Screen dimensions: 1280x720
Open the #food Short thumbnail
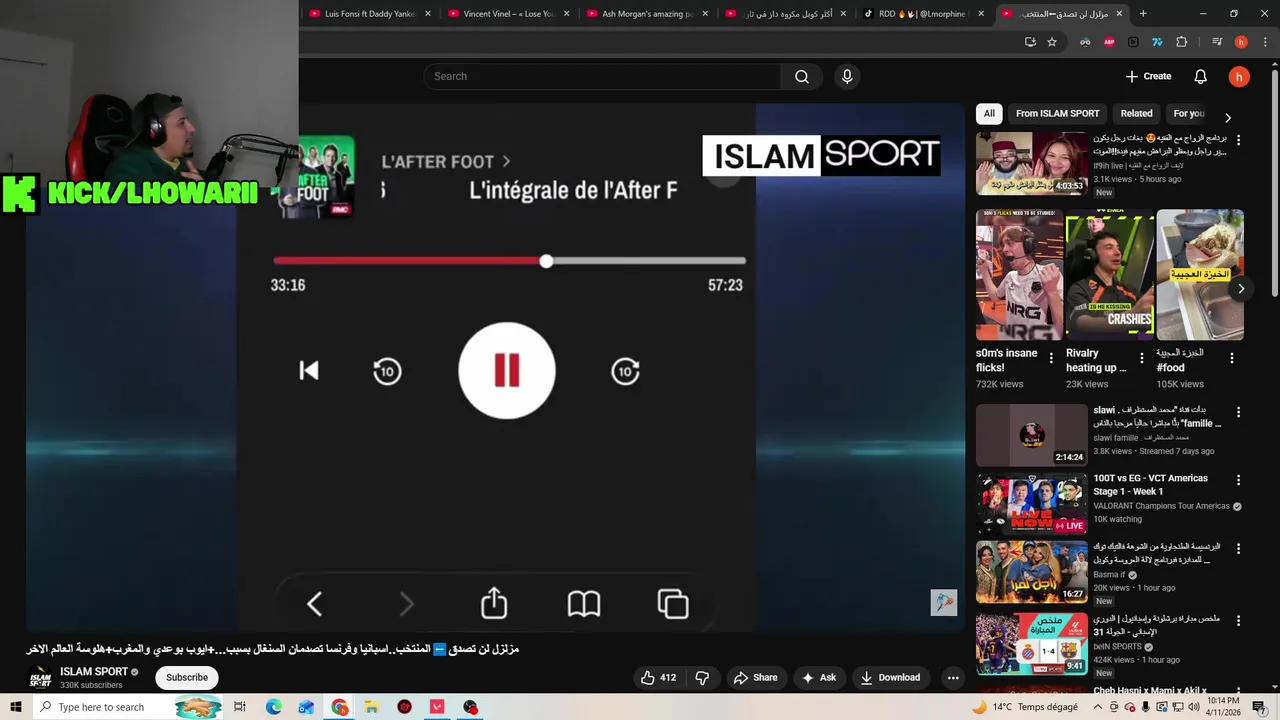coord(1200,275)
